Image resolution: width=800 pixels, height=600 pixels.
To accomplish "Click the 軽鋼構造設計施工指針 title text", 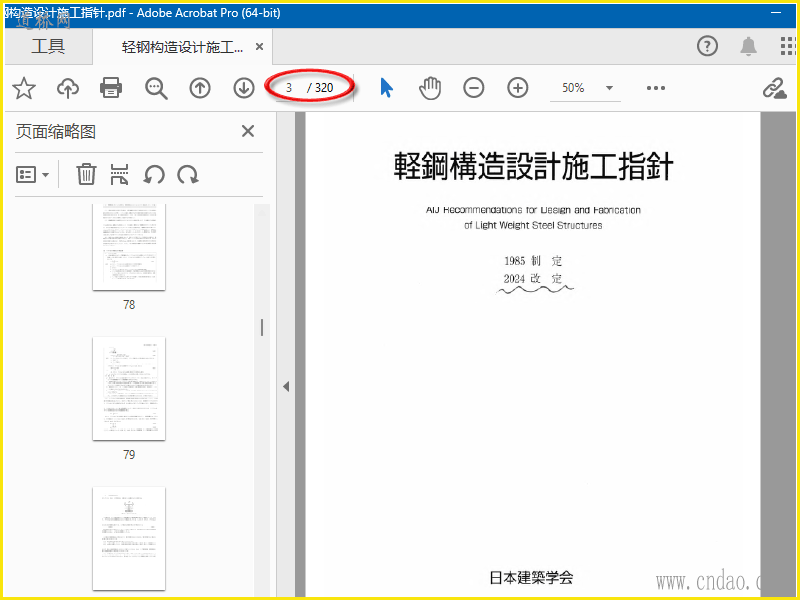I will point(533,166).
